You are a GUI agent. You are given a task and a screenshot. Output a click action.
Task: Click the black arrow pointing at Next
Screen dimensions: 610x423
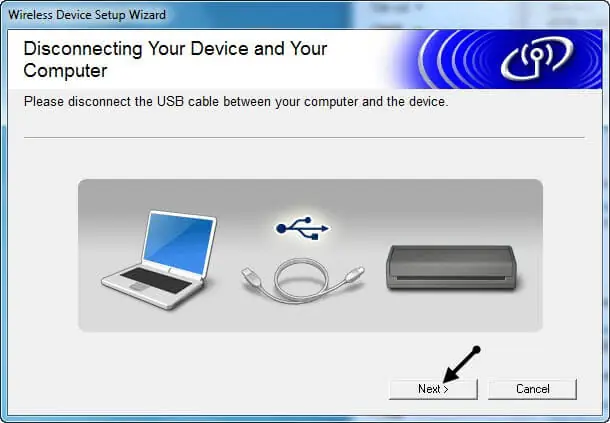[x=462, y=364]
